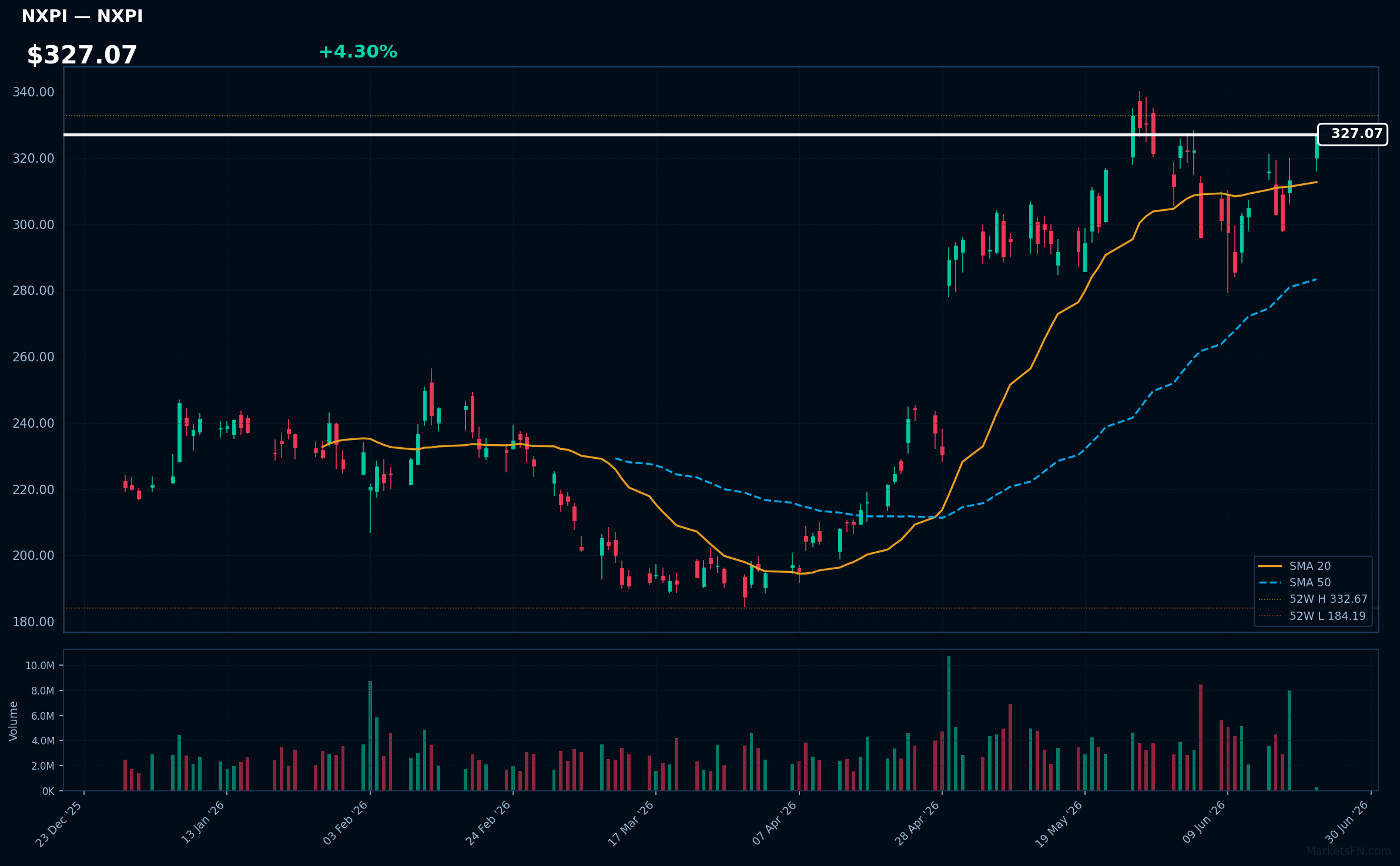Viewport: 1400px width, 866px height.
Task: Click the 30 Jun '26 date label
Action: coord(1347,823)
